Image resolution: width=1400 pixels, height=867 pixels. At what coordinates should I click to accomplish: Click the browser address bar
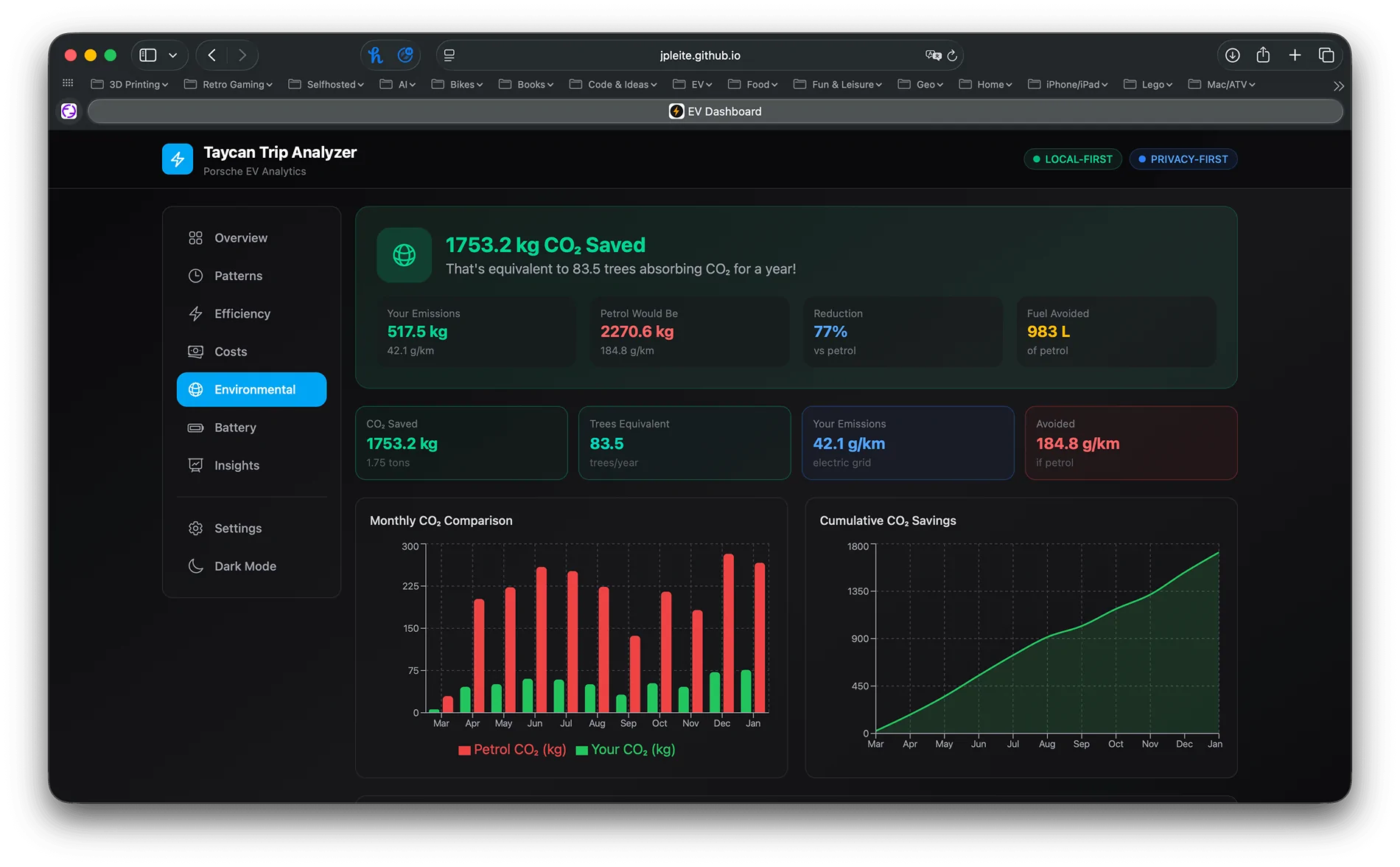(x=700, y=55)
